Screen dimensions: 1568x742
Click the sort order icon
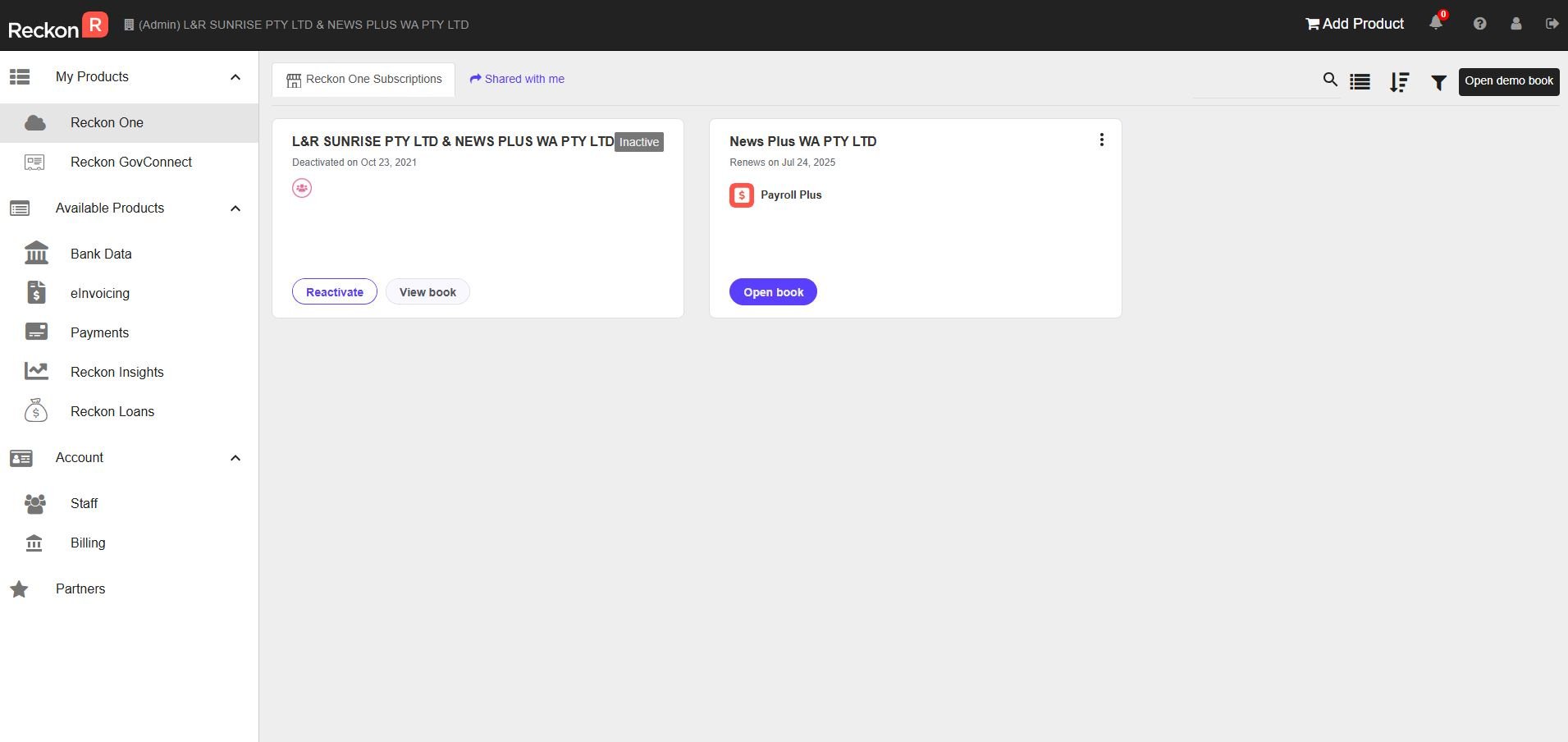tap(1399, 82)
